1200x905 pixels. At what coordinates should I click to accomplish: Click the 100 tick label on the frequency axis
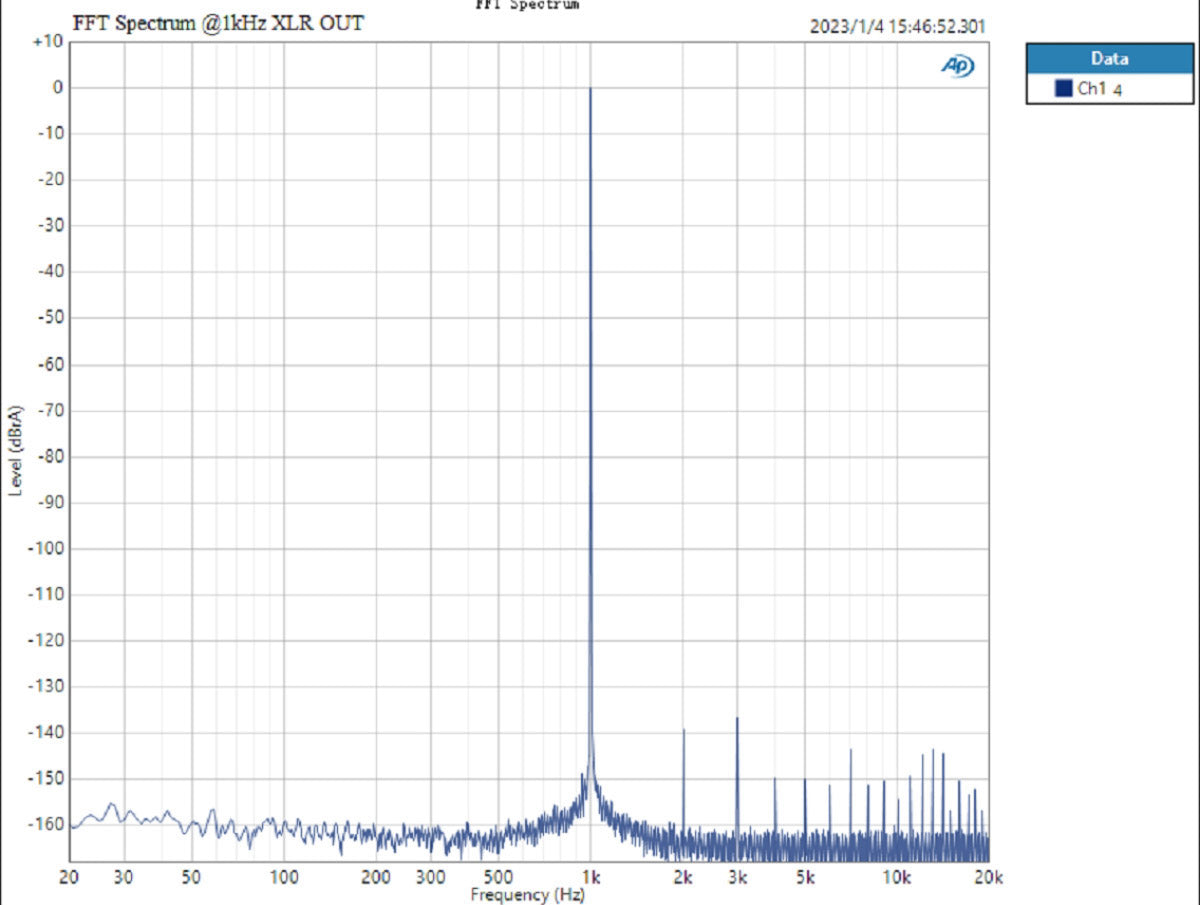tap(284, 877)
